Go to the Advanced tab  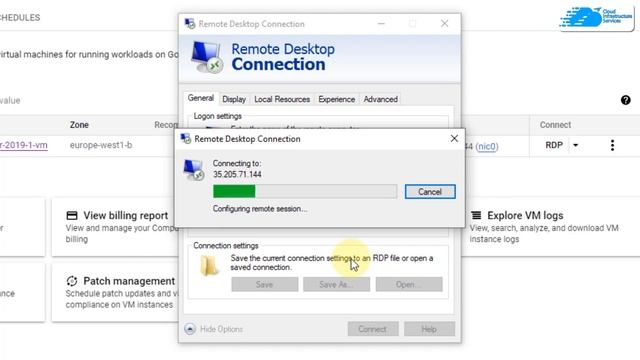tap(380, 99)
